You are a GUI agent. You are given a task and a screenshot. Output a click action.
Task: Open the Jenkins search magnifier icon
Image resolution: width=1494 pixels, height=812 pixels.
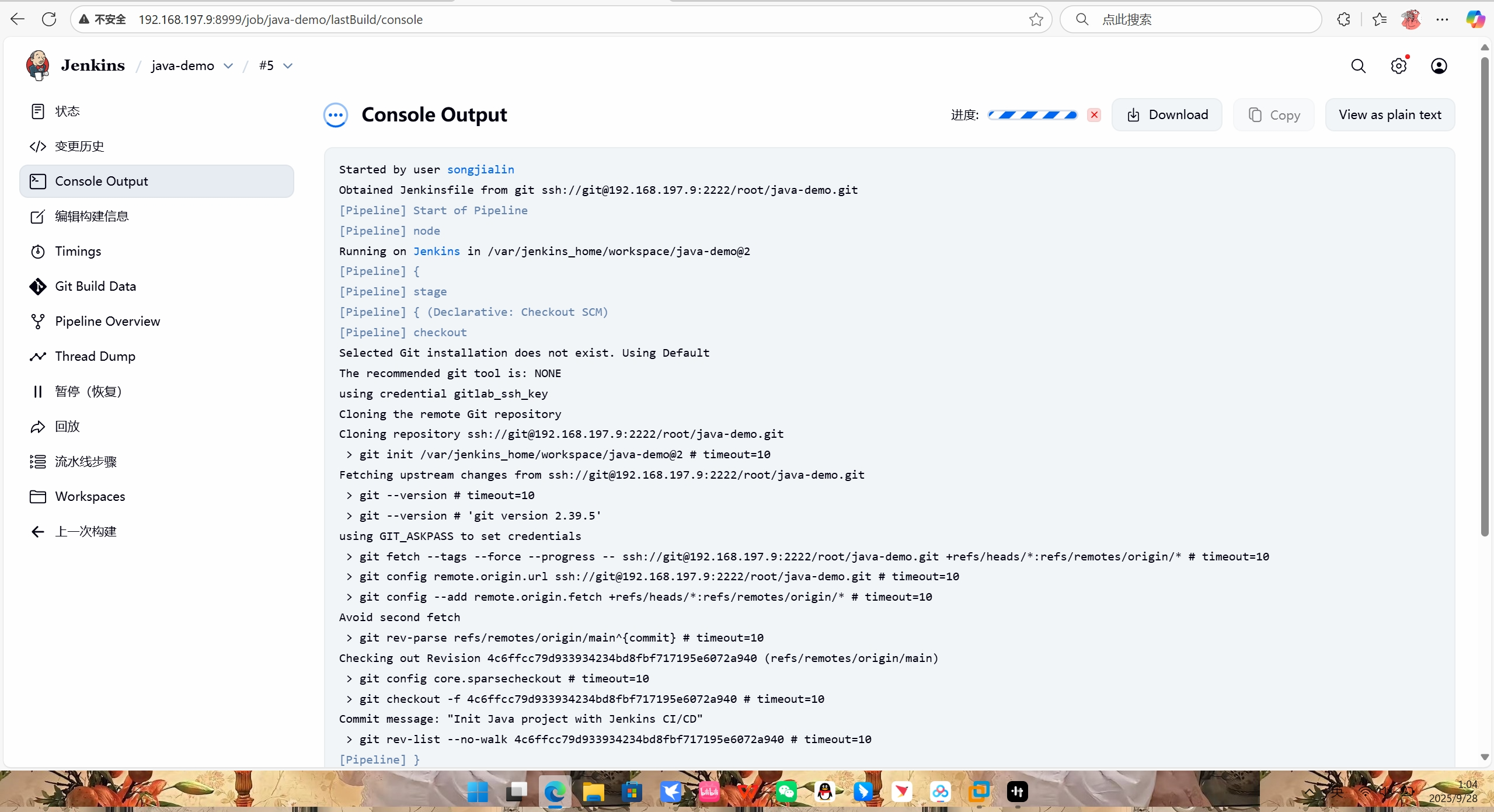point(1359,66)
